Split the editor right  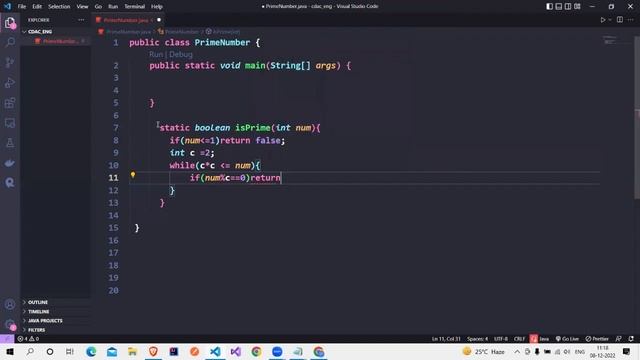pyautogui.click(x=620, y=20)
